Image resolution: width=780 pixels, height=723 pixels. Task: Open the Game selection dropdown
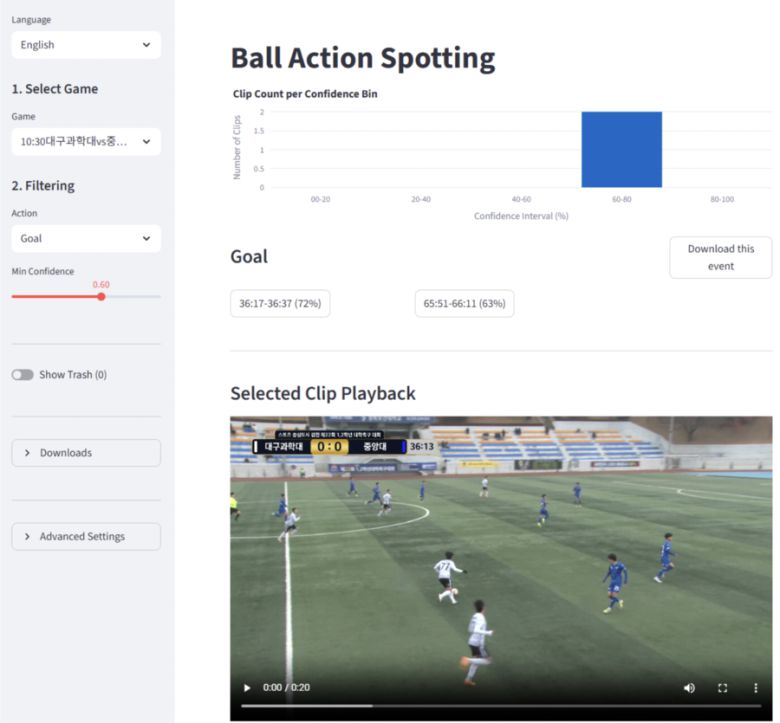tap(85, 142)
